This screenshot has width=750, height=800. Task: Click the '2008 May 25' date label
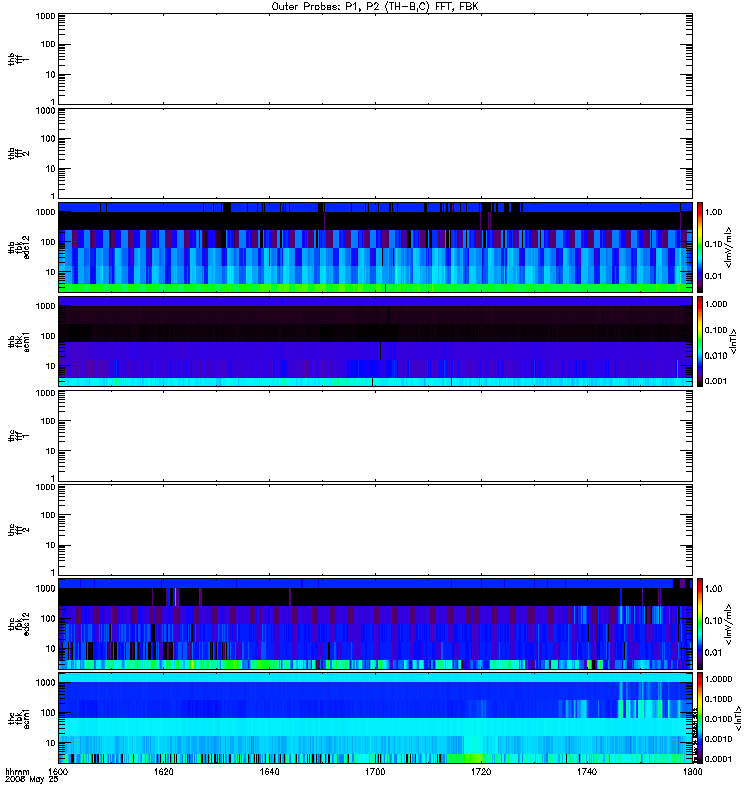point(32,780)
